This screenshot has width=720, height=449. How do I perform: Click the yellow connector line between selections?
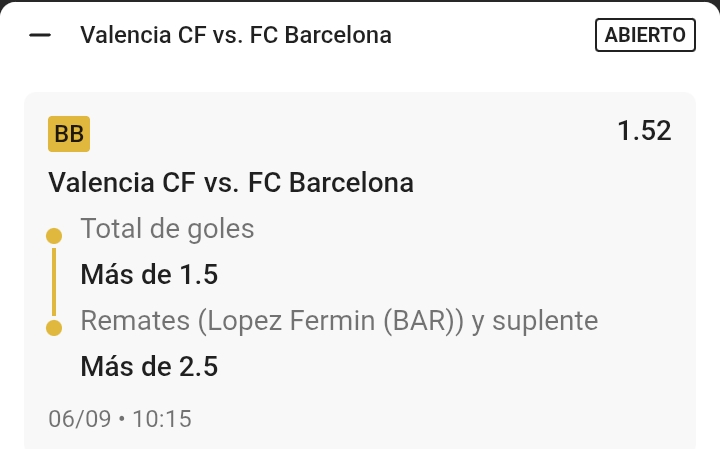tap(54, 282)
